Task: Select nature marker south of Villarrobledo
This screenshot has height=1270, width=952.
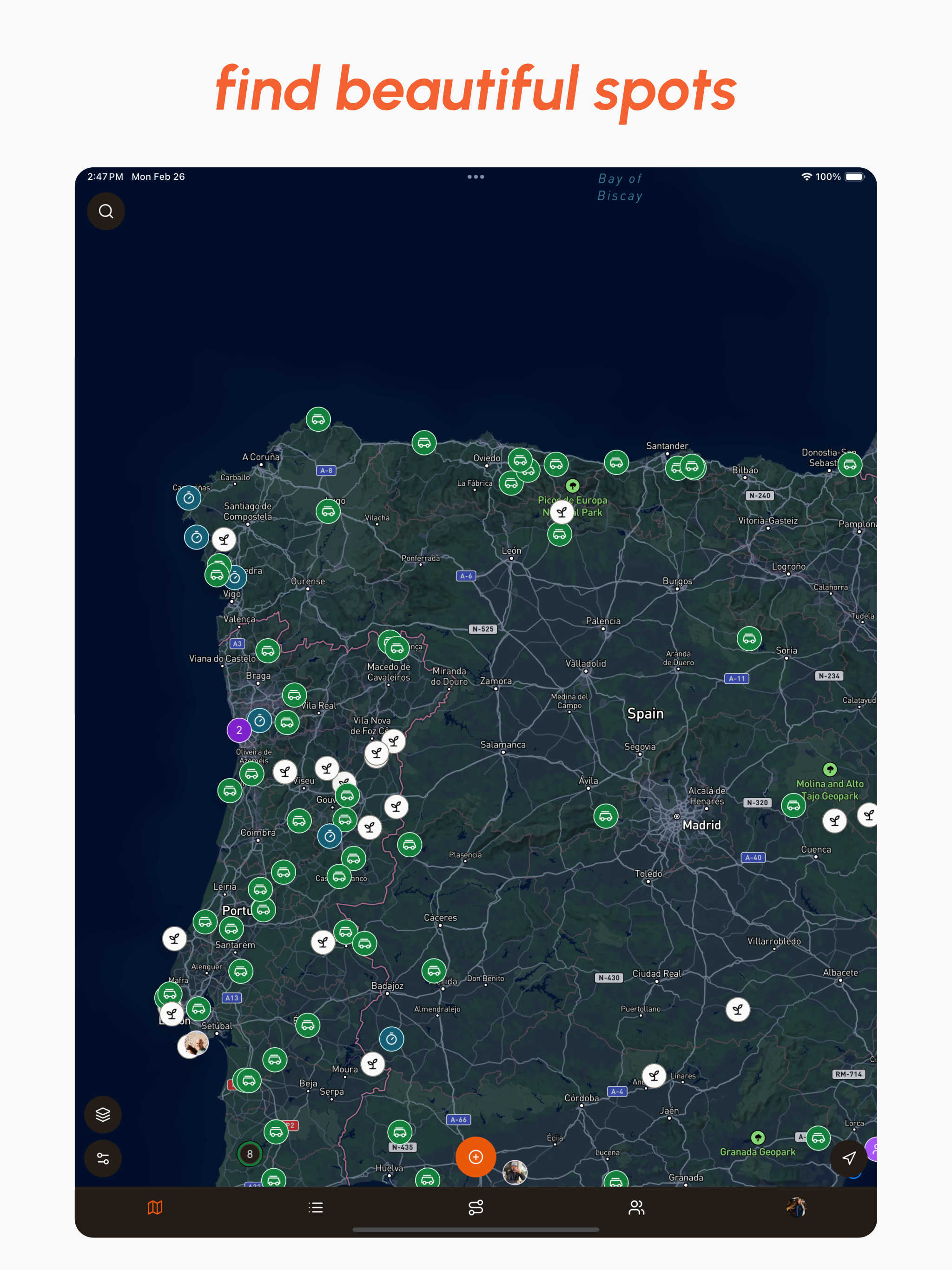Action: (x=738, y=1009)
